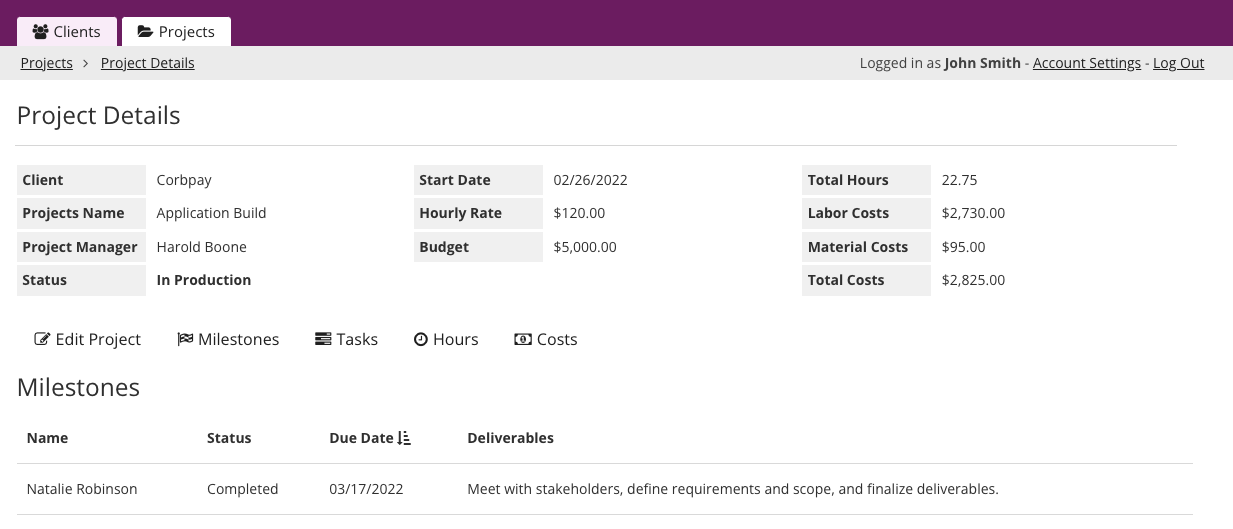This screenshot has width=1233, height=529.
Task: Sort milestones by Name column header
Action: click(x=48, y=438)
